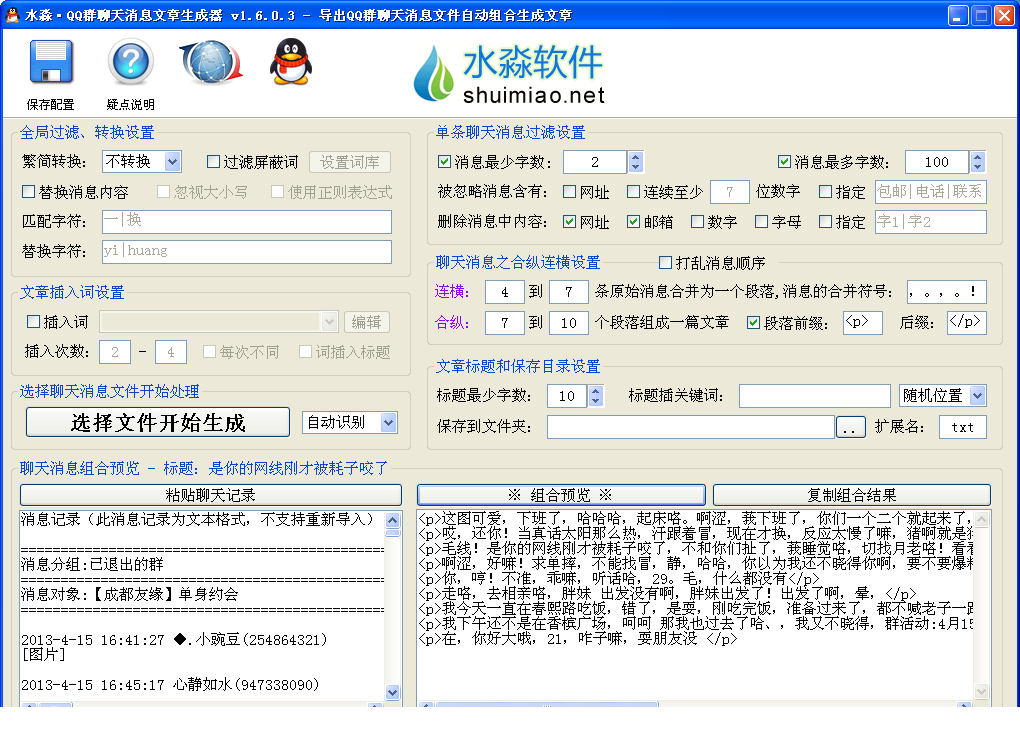Open the 繁简转换 dropdown showing 不转换

pos(140,161)
